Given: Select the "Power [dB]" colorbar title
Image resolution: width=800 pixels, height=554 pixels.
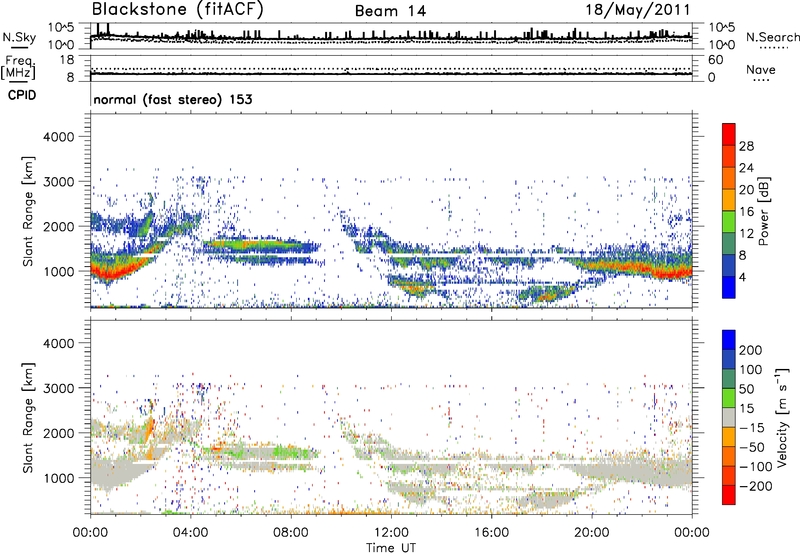Looking at the screenshot, I should 764,211.
